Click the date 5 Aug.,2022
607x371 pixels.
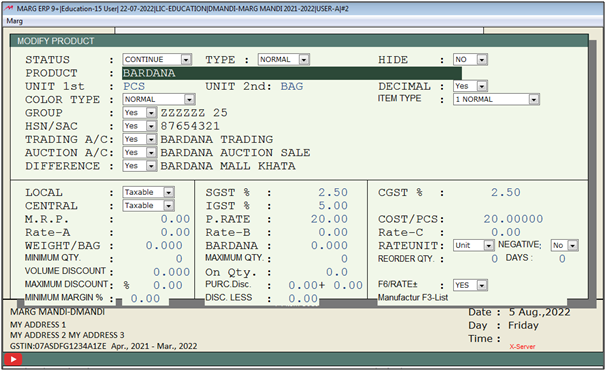[539, 313]
